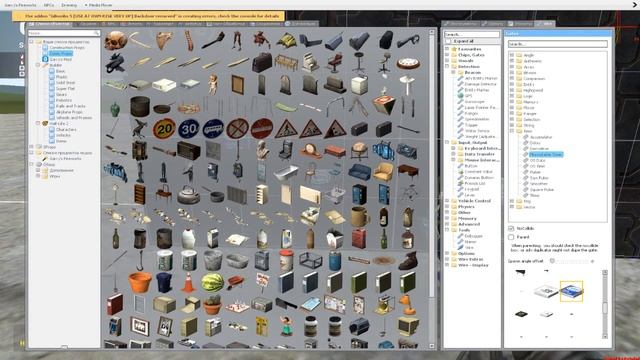Select the blue gate model thumbnail
This screenshot has height=360, width=640.
point(571,291)
